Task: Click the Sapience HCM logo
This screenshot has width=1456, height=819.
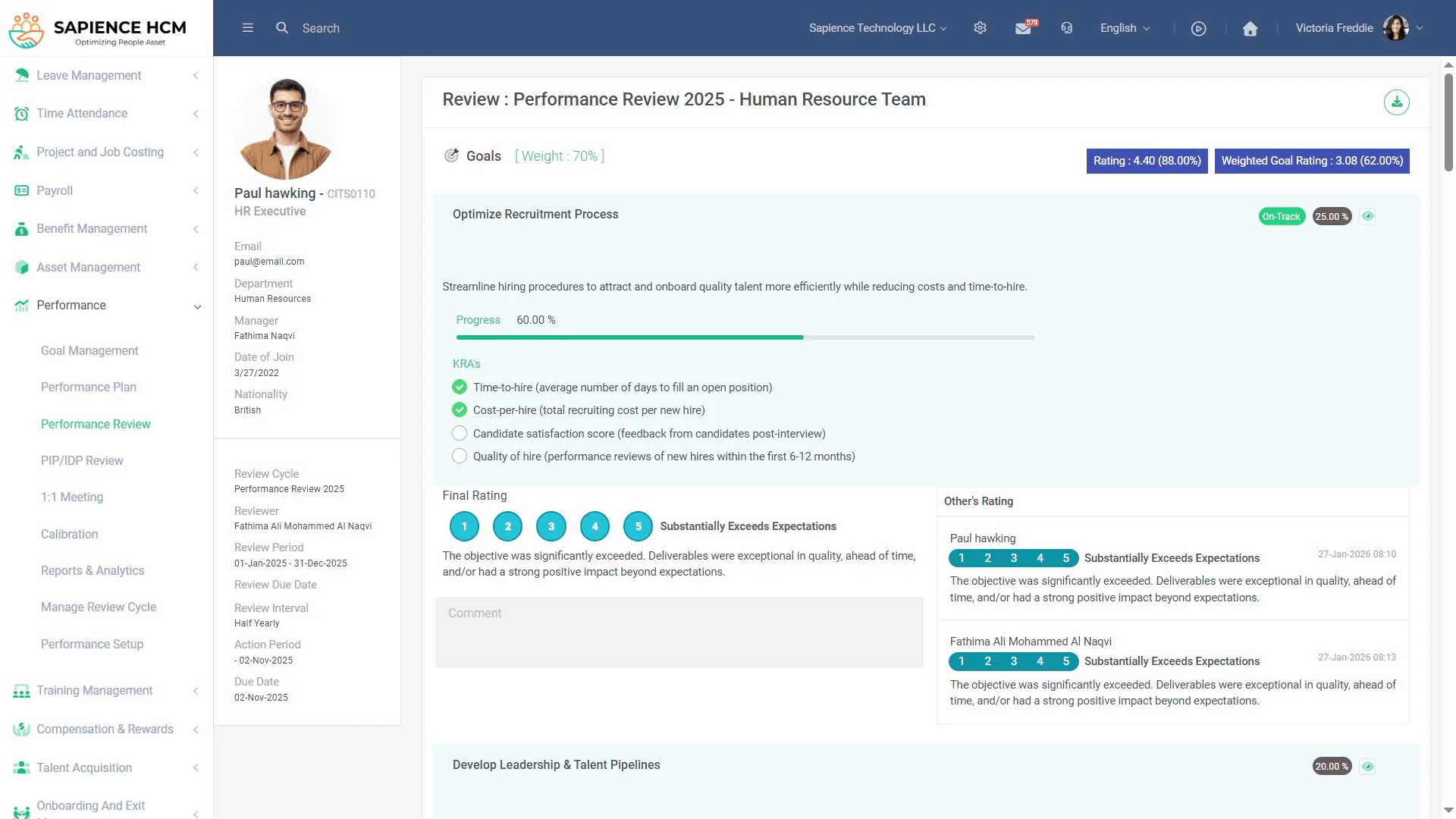Action: [x=99, y=30]
